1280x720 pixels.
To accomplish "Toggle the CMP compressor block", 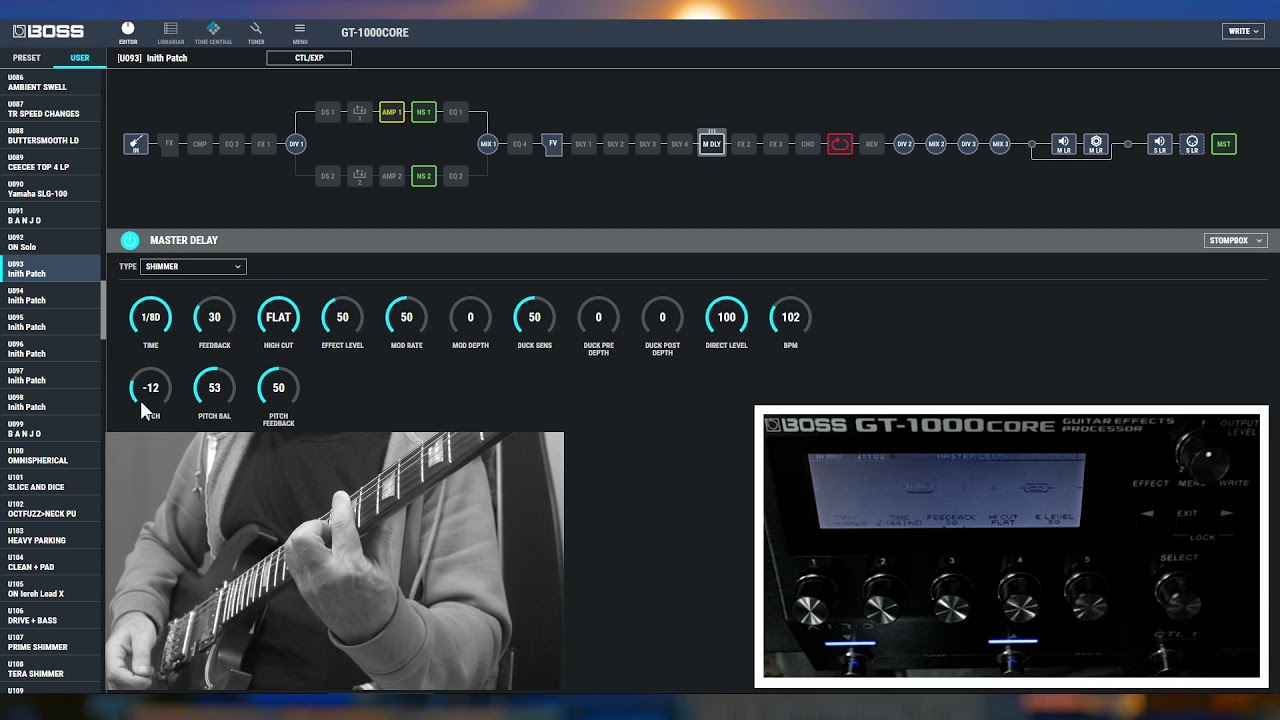I will (x=200, y=144).
